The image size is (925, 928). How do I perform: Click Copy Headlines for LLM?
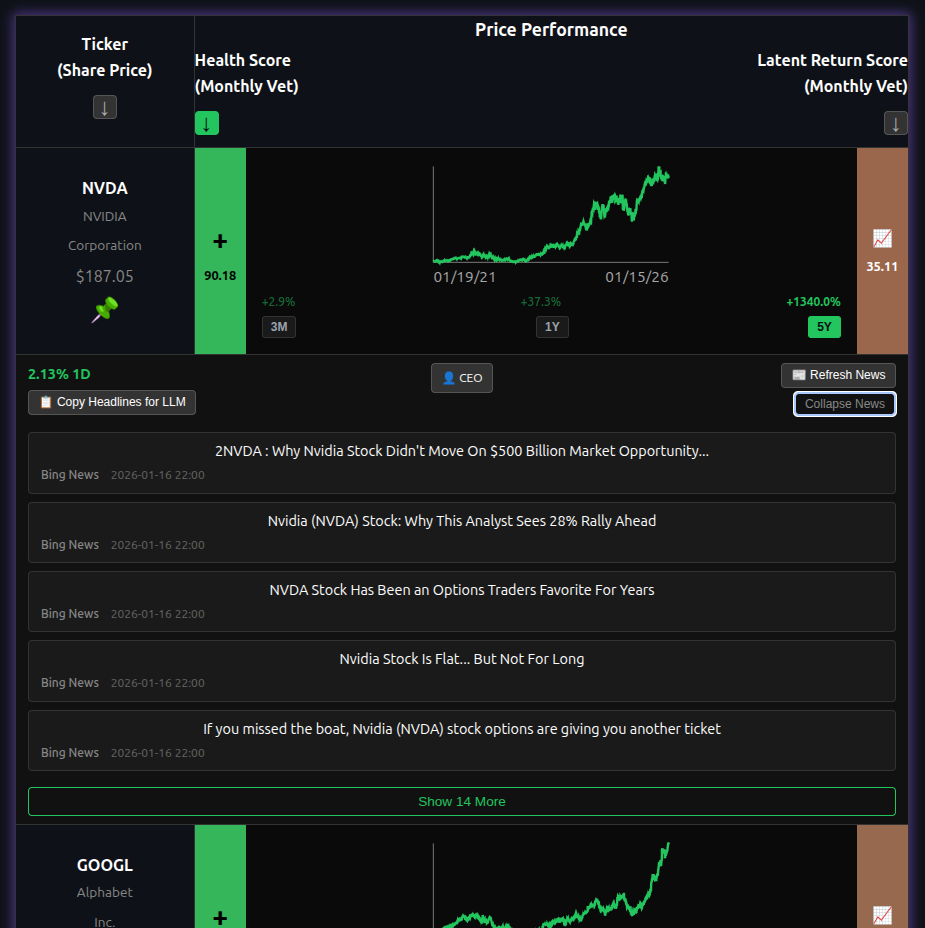pos(111,401)
